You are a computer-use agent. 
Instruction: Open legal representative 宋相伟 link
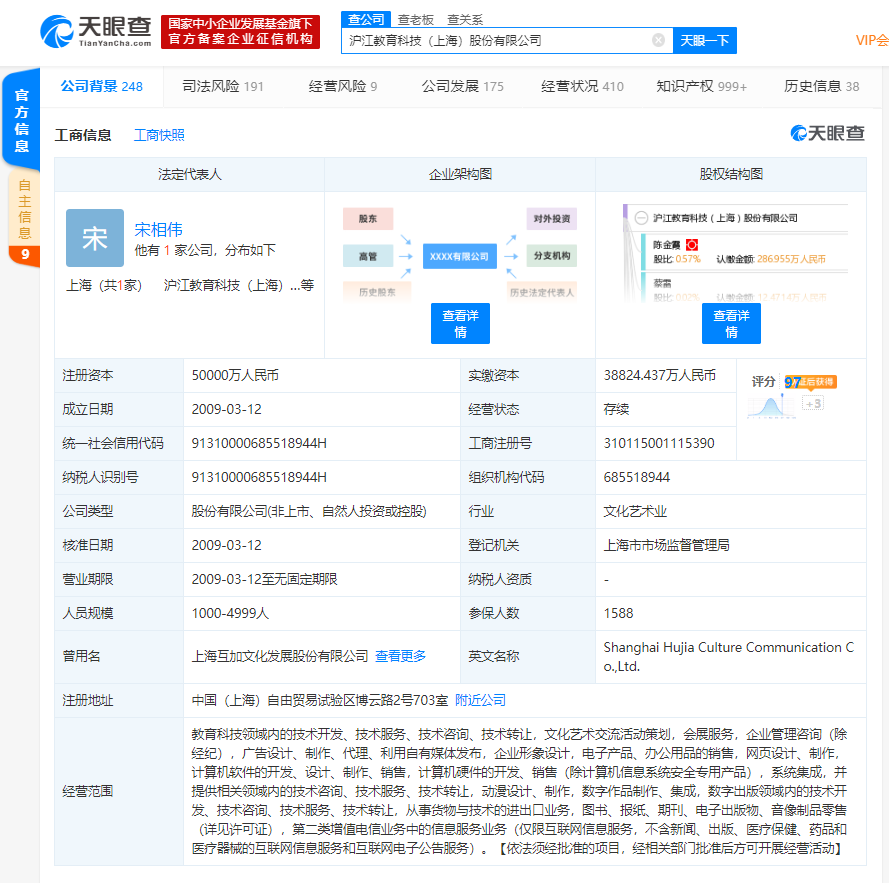click(158, 230)
